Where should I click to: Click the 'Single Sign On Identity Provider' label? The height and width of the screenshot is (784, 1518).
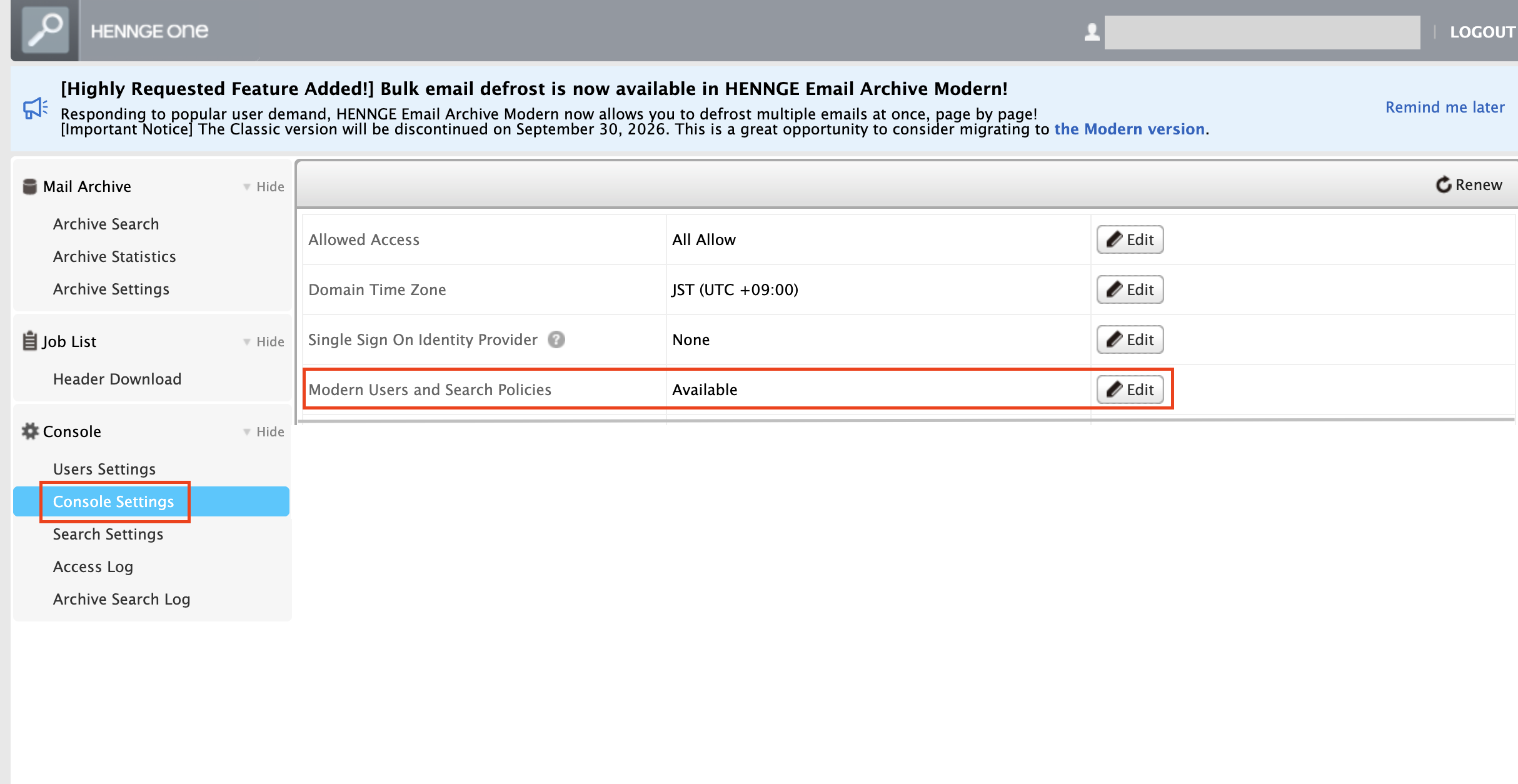coord(423,339)
